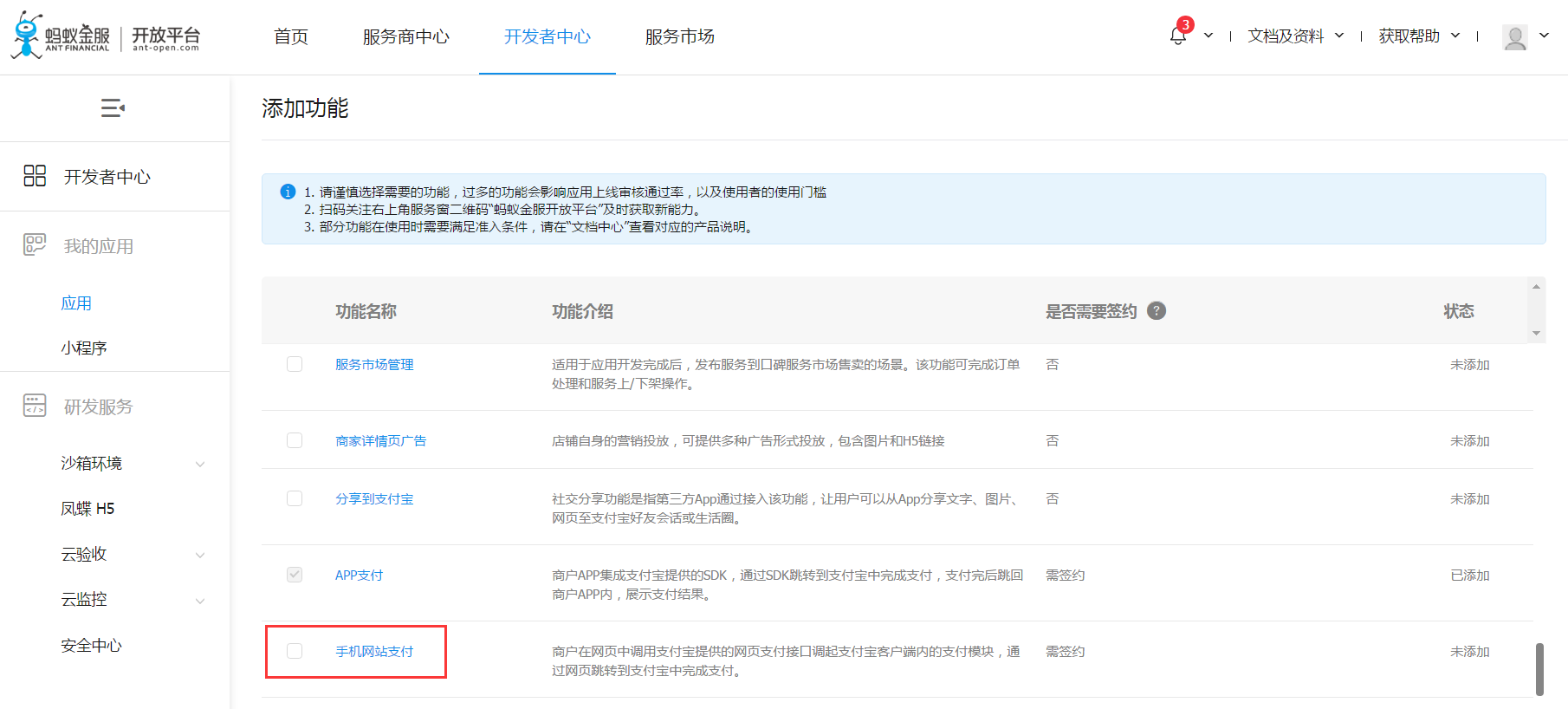The image size is (1568, 709).
Task: Open the 文档及资料 dropdown
Action: (1296, 36)
